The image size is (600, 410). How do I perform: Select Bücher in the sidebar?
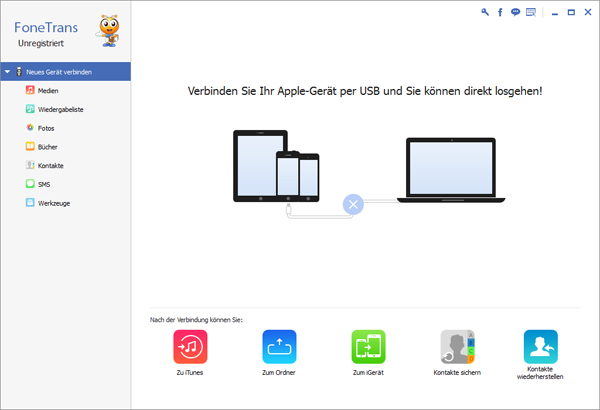click(x=47, y=147)
